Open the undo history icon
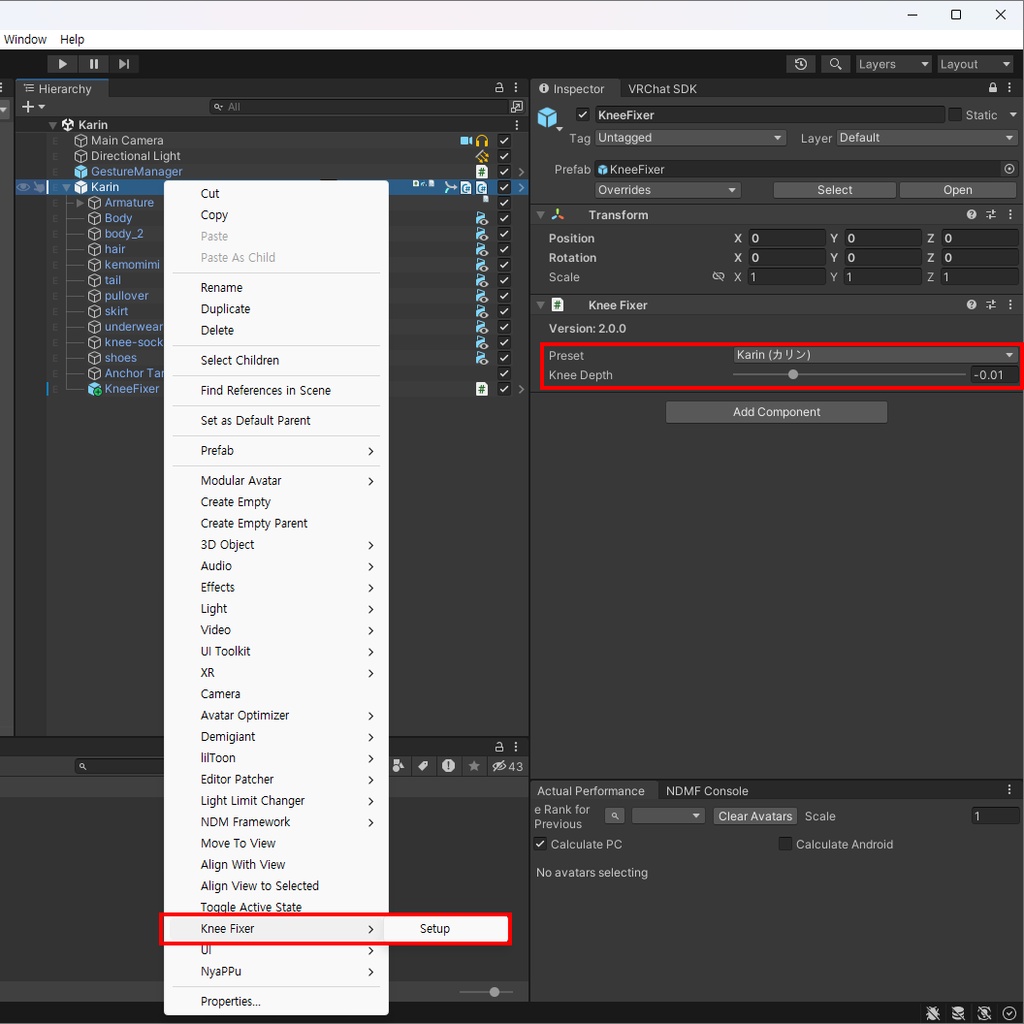The width and height of the screenshot is (1024, 1024). coord(801,64)
